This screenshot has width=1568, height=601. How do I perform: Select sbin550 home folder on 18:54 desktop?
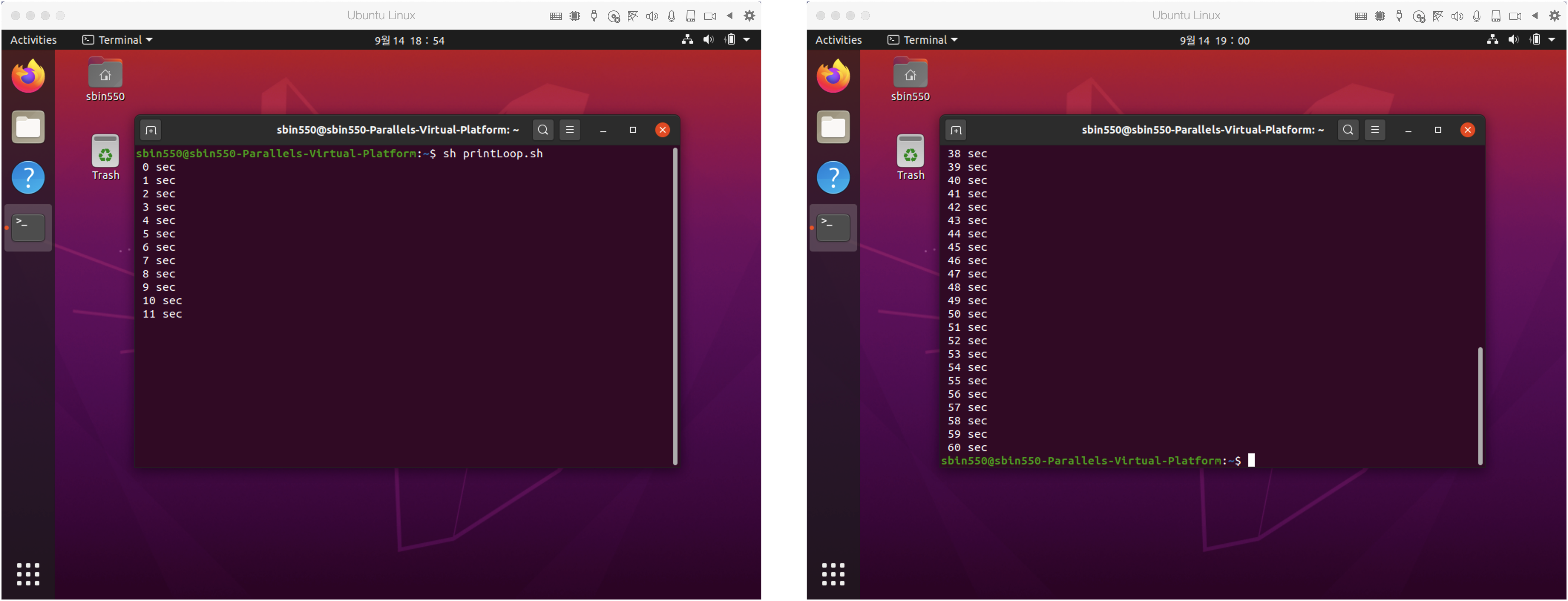click(x=105, y=80)
